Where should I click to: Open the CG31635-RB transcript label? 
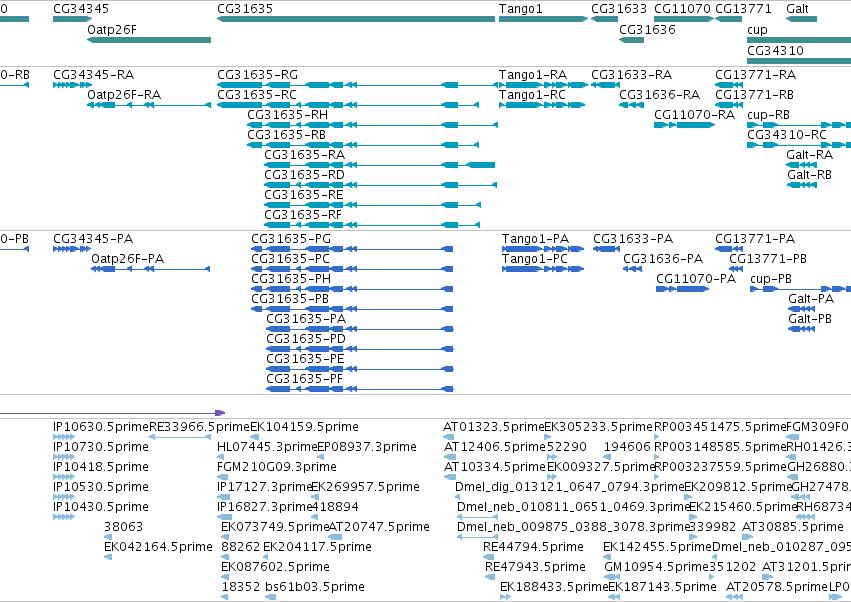[286, 135]
